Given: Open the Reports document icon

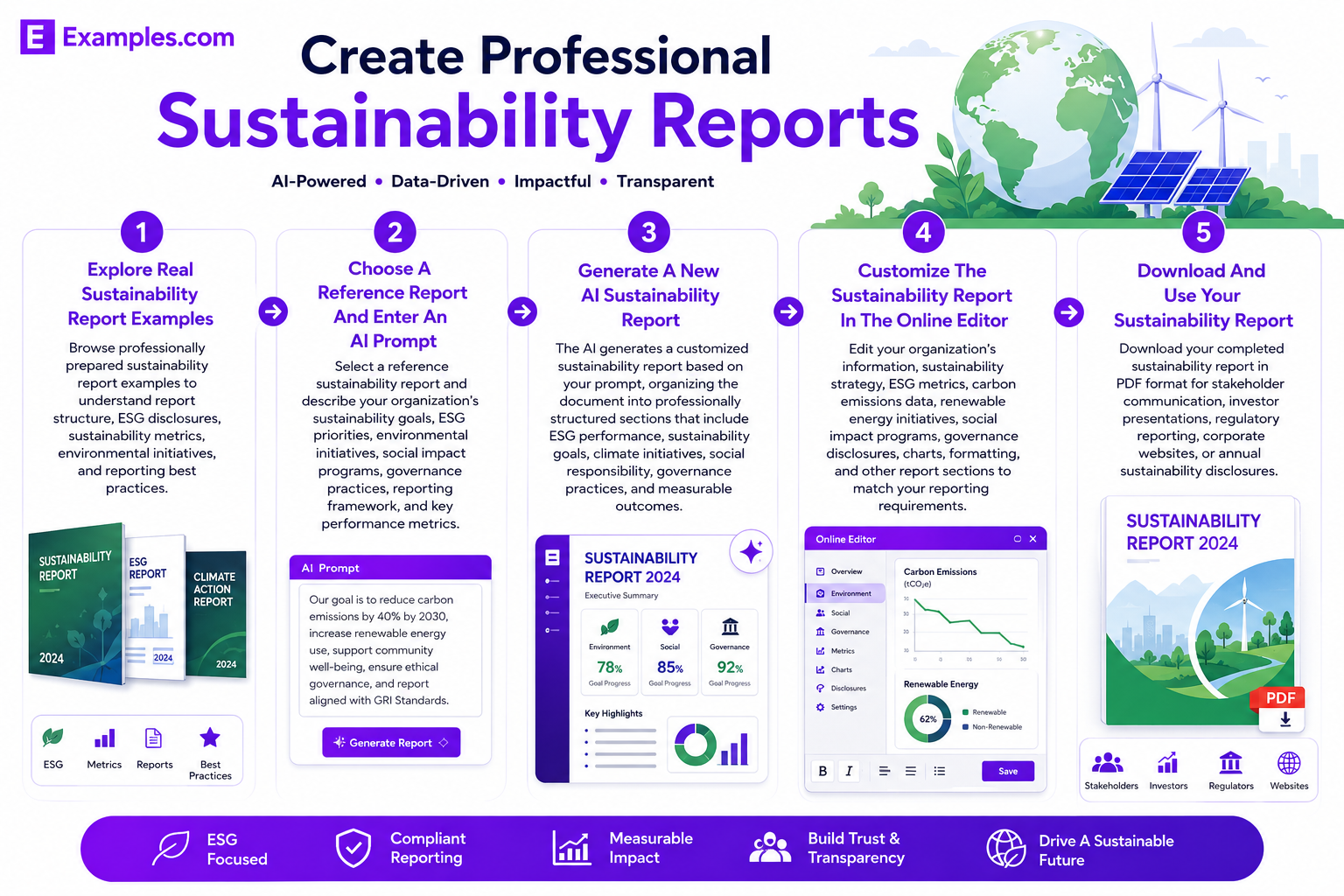Looking at the screenshot, I should coord(153,738).
